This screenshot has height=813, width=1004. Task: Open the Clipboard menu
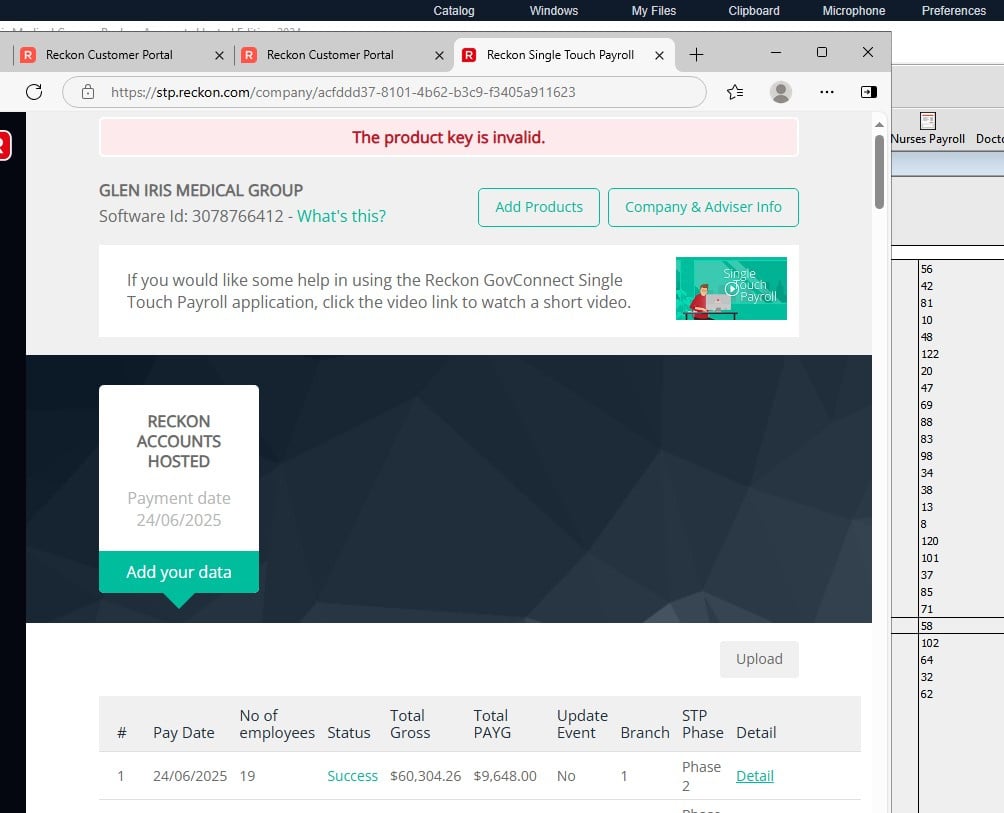754,11
